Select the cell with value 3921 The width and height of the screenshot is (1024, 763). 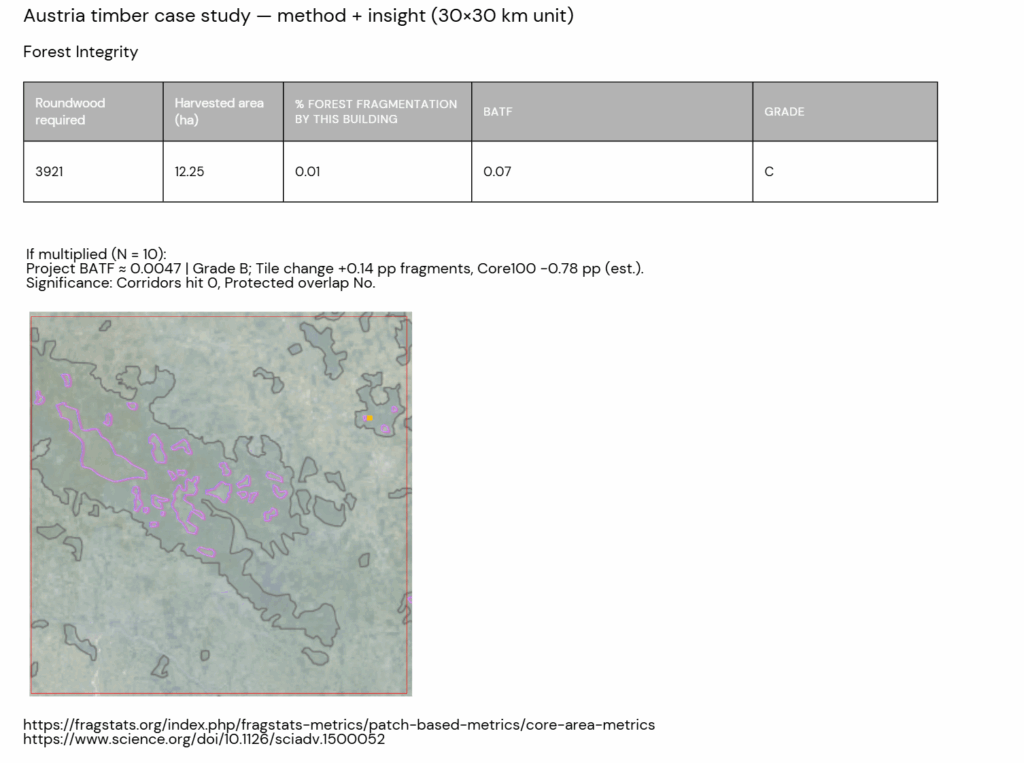pos(93,171)
